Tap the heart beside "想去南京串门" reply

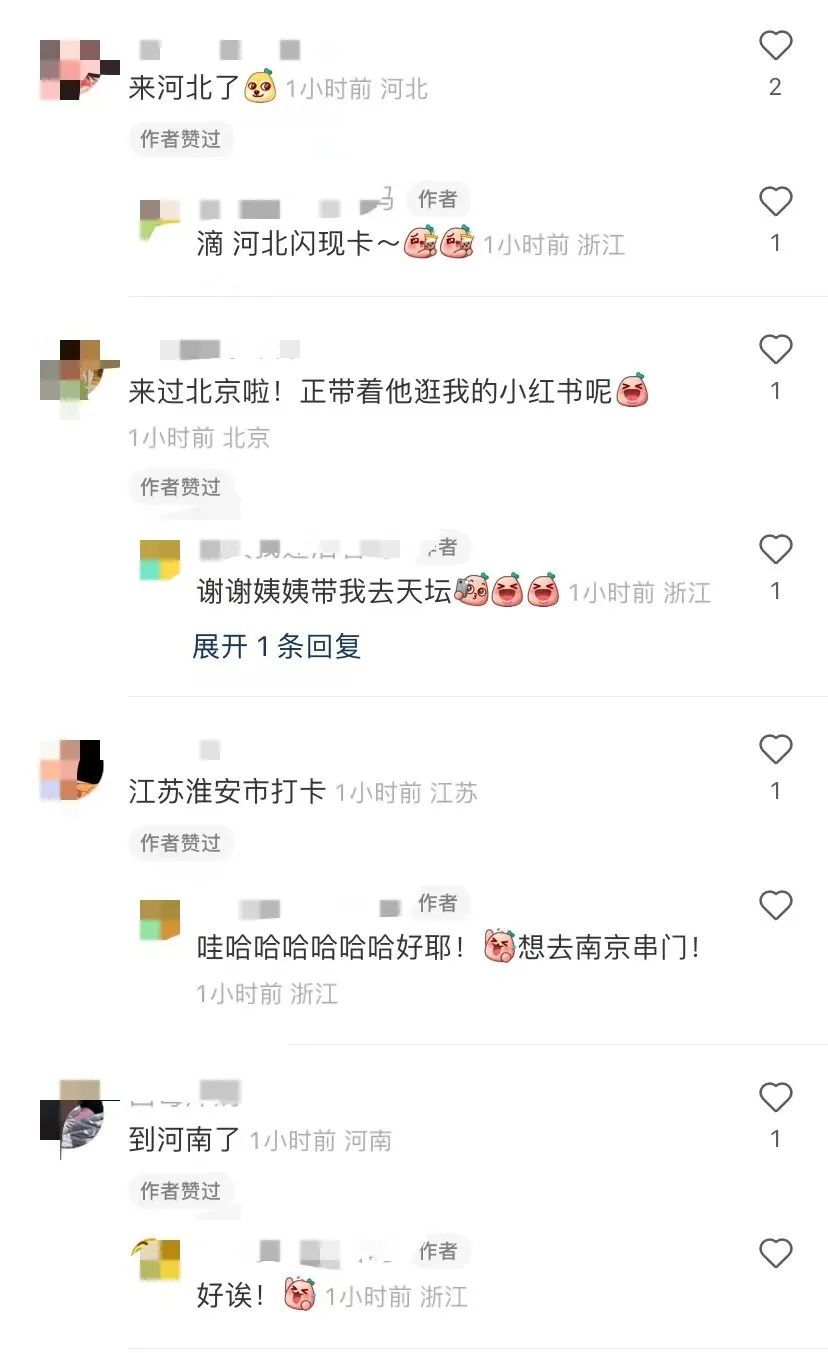776,905
